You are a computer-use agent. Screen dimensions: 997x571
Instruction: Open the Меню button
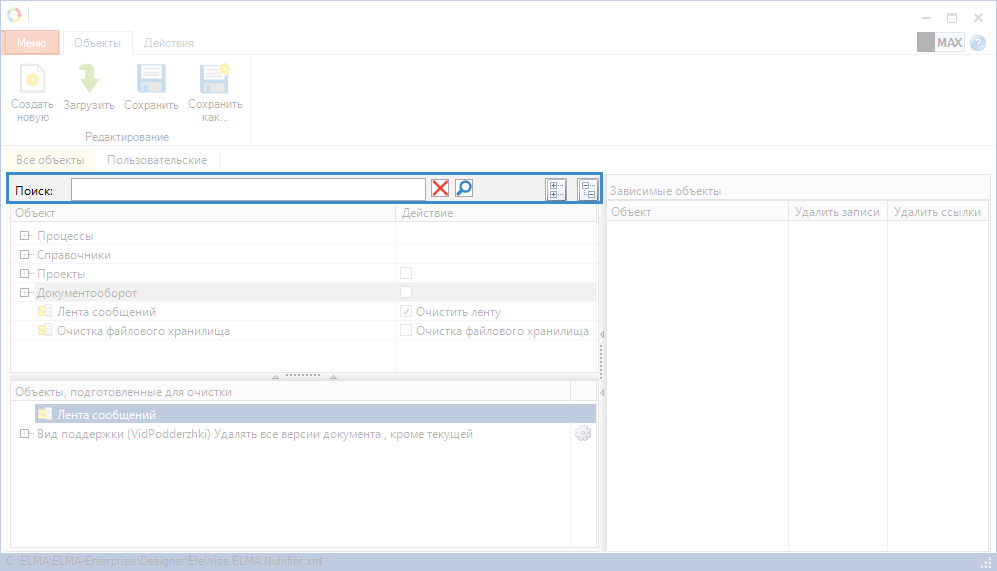tap(31, 43)
